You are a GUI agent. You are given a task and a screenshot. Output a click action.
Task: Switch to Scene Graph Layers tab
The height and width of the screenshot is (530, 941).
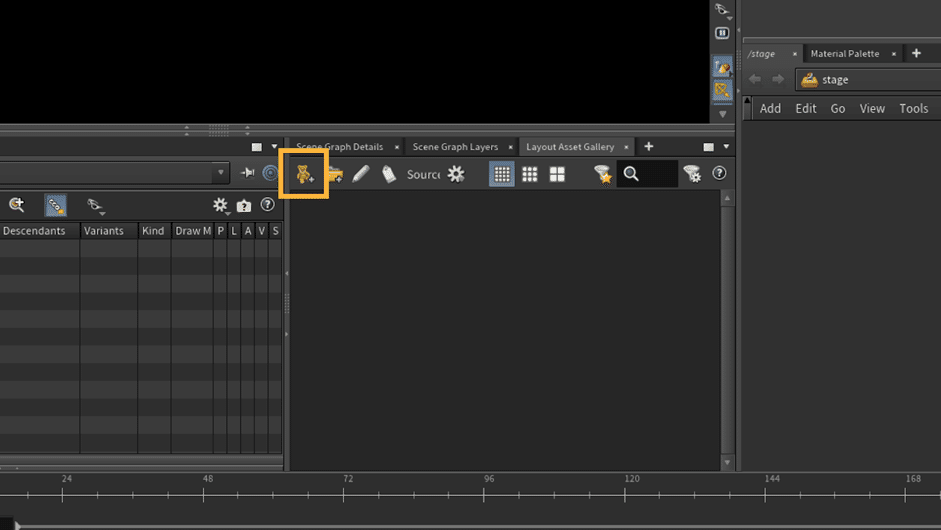[x=455, y=146]
